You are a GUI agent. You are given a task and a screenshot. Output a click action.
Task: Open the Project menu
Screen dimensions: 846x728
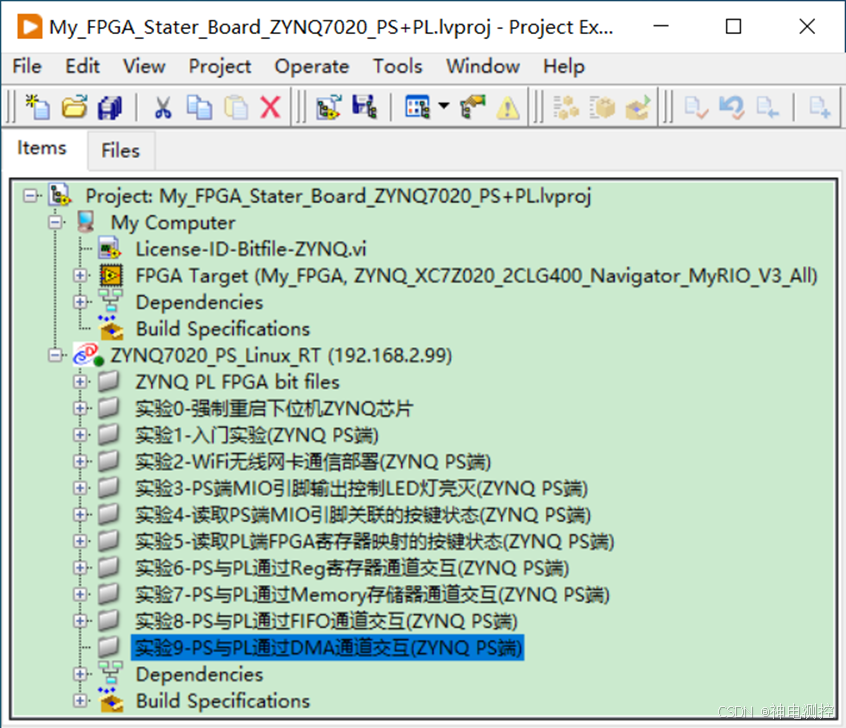click(220, 66)
